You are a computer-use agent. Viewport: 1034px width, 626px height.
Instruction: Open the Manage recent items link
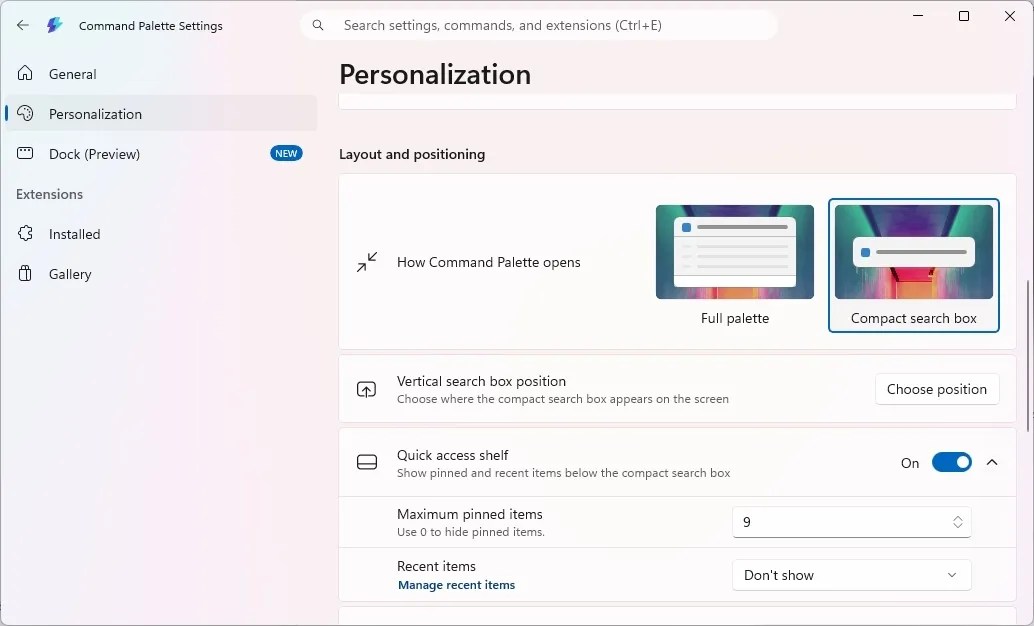tap(456, 585)
